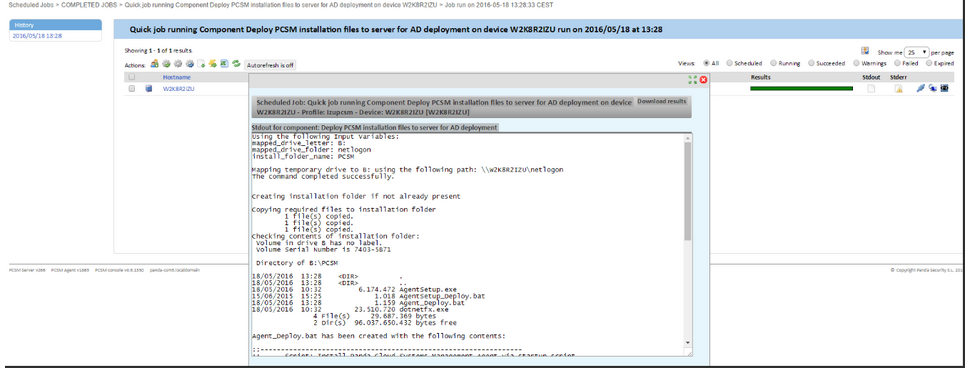Screen dimensions: 968x370
Task: Open the column chooser icon beside Show me
Action: pyautogui.click(x=865, y=51)
